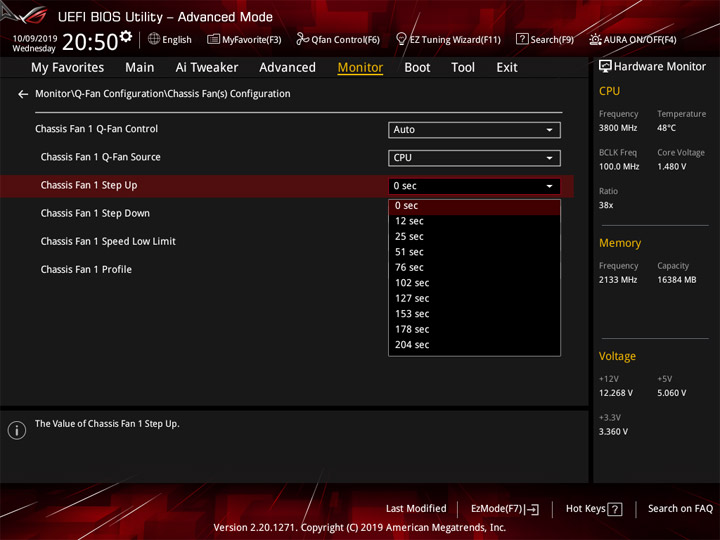
Task: Choose 76 sec option
Action: tap(474, 267)
